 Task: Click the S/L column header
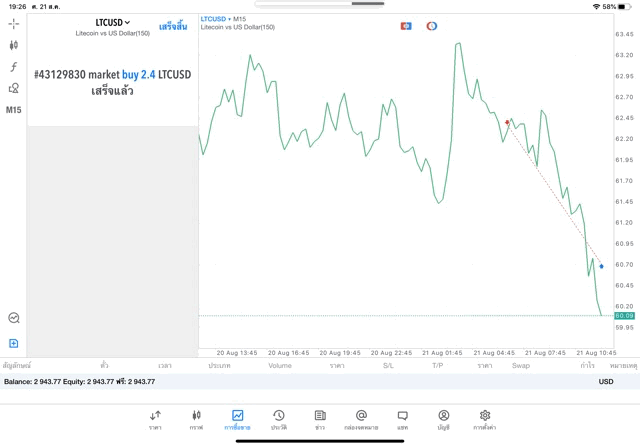click(388, 366)
